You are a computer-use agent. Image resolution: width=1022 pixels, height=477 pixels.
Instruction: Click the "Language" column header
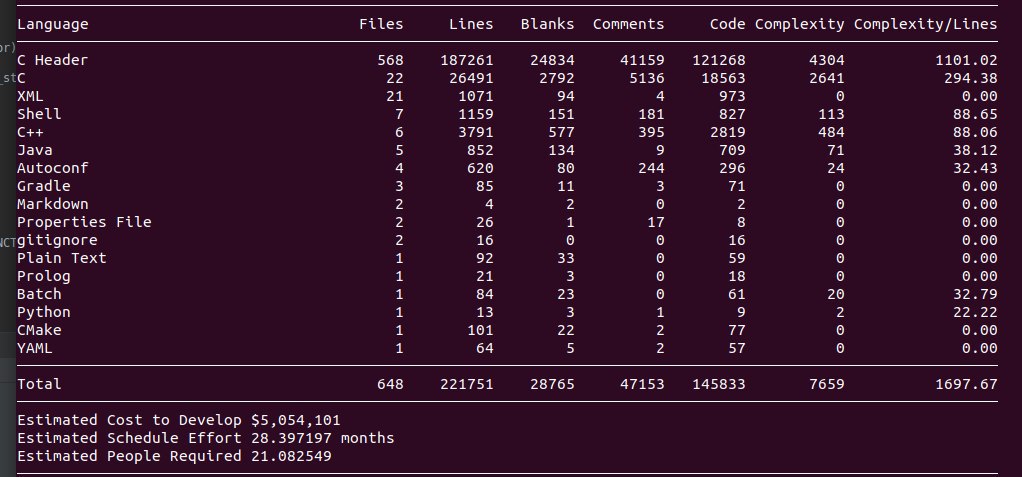click(x=52, y=25)
